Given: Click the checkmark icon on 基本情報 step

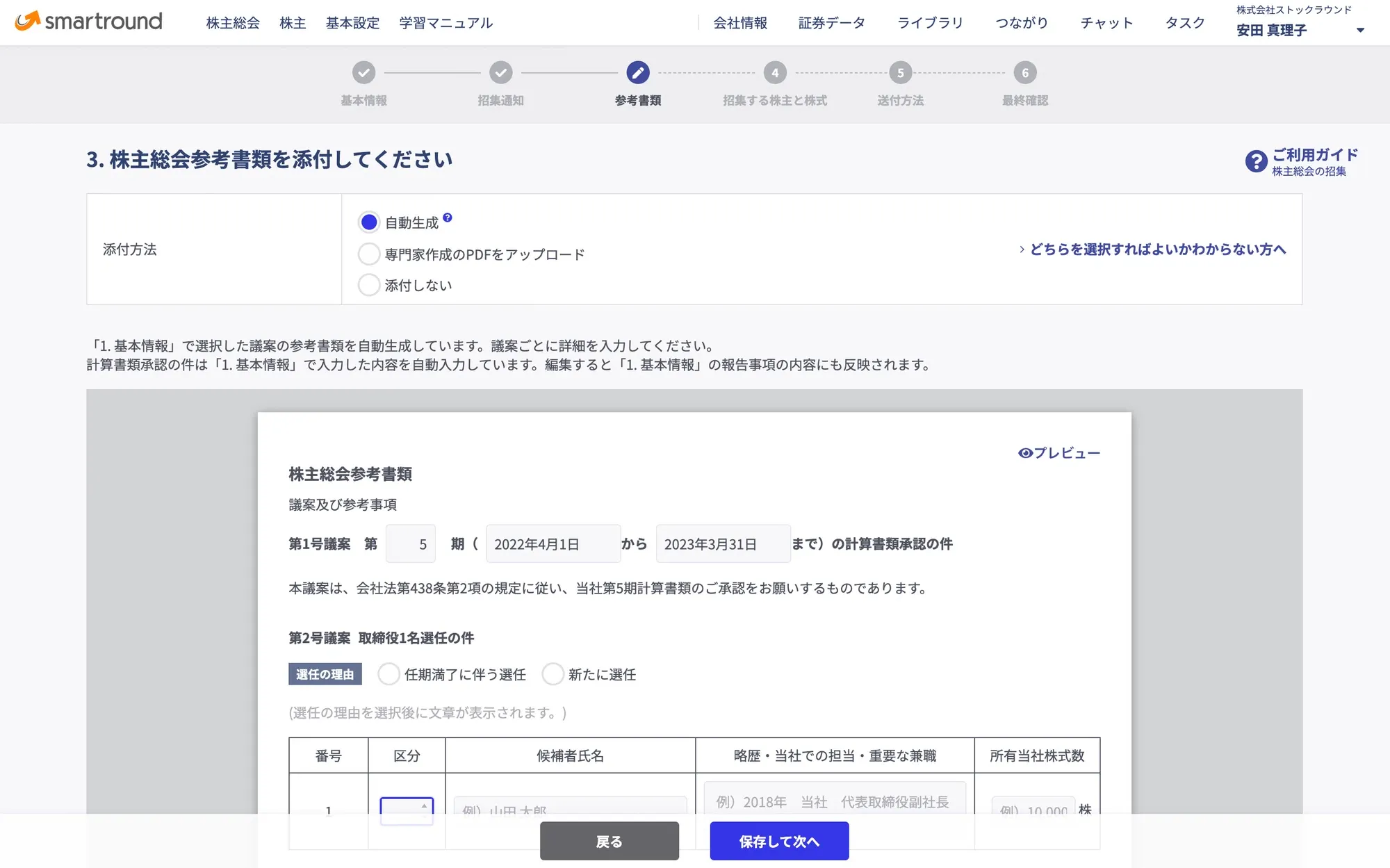Looking at the screenshot, I should 363,72.
